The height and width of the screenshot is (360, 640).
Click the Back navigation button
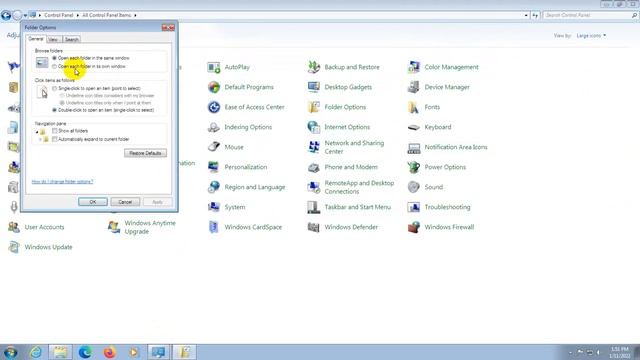[6, 16]
